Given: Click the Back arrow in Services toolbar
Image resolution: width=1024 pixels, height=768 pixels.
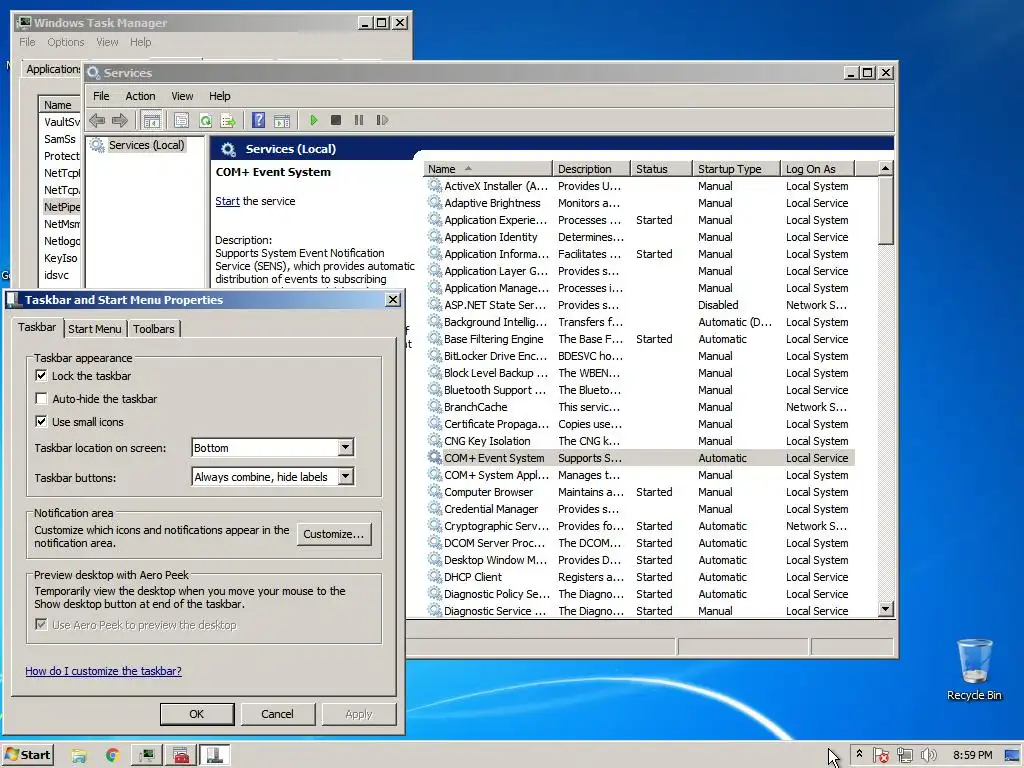Looking at the screenshot, I should pos(97,120).
